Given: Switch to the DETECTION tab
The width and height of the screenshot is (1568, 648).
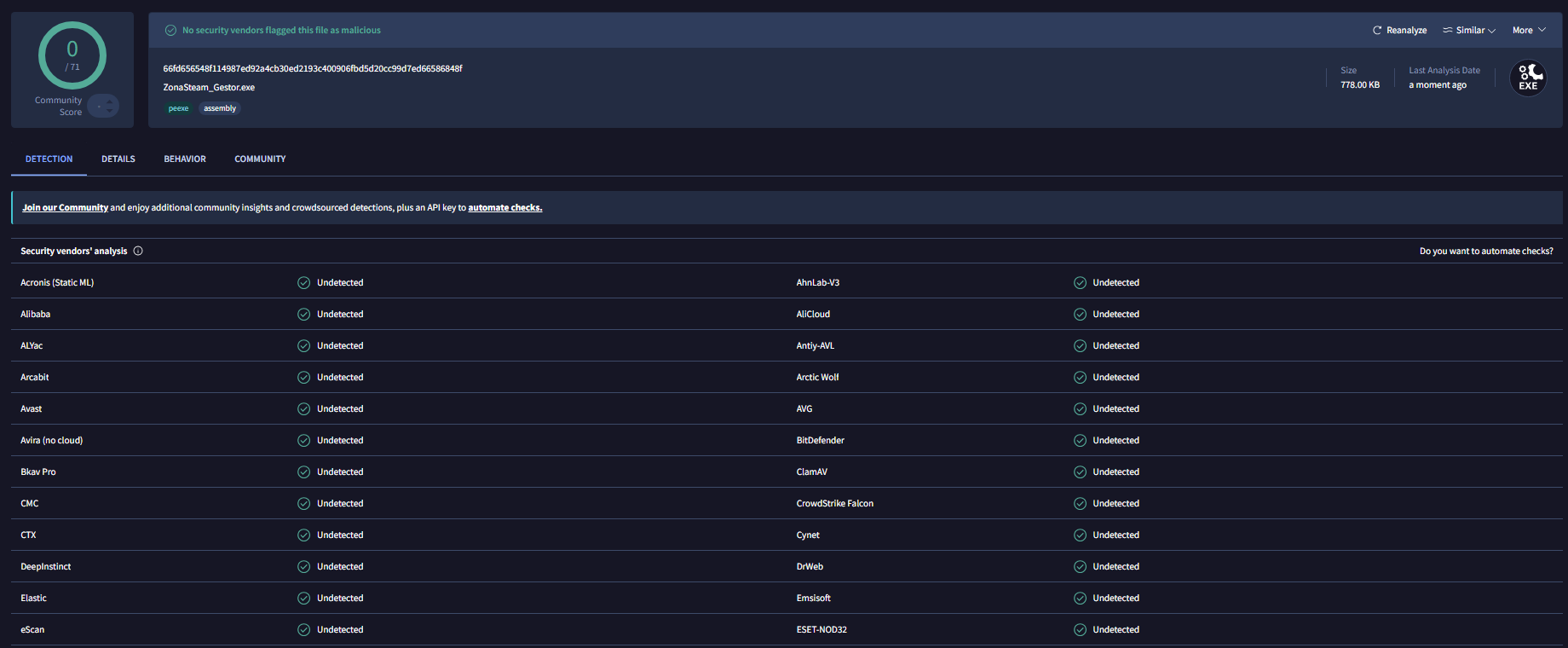Looking at the screenshot, I should click(49, 159).
